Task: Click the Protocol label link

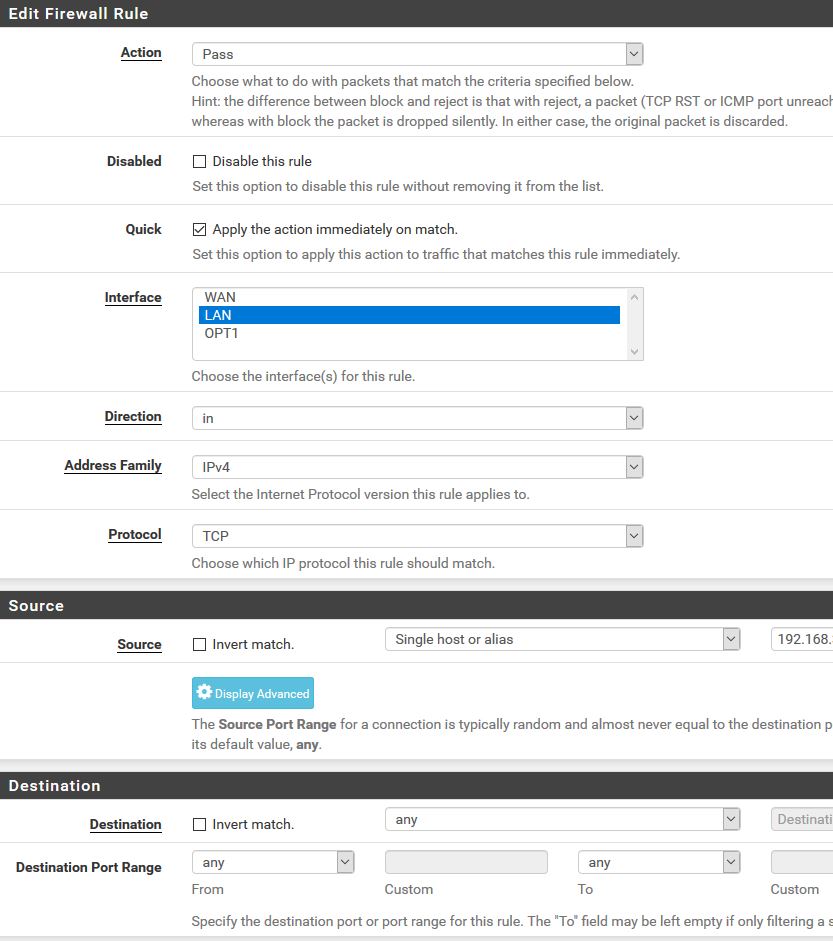Action: pos(134,534)
